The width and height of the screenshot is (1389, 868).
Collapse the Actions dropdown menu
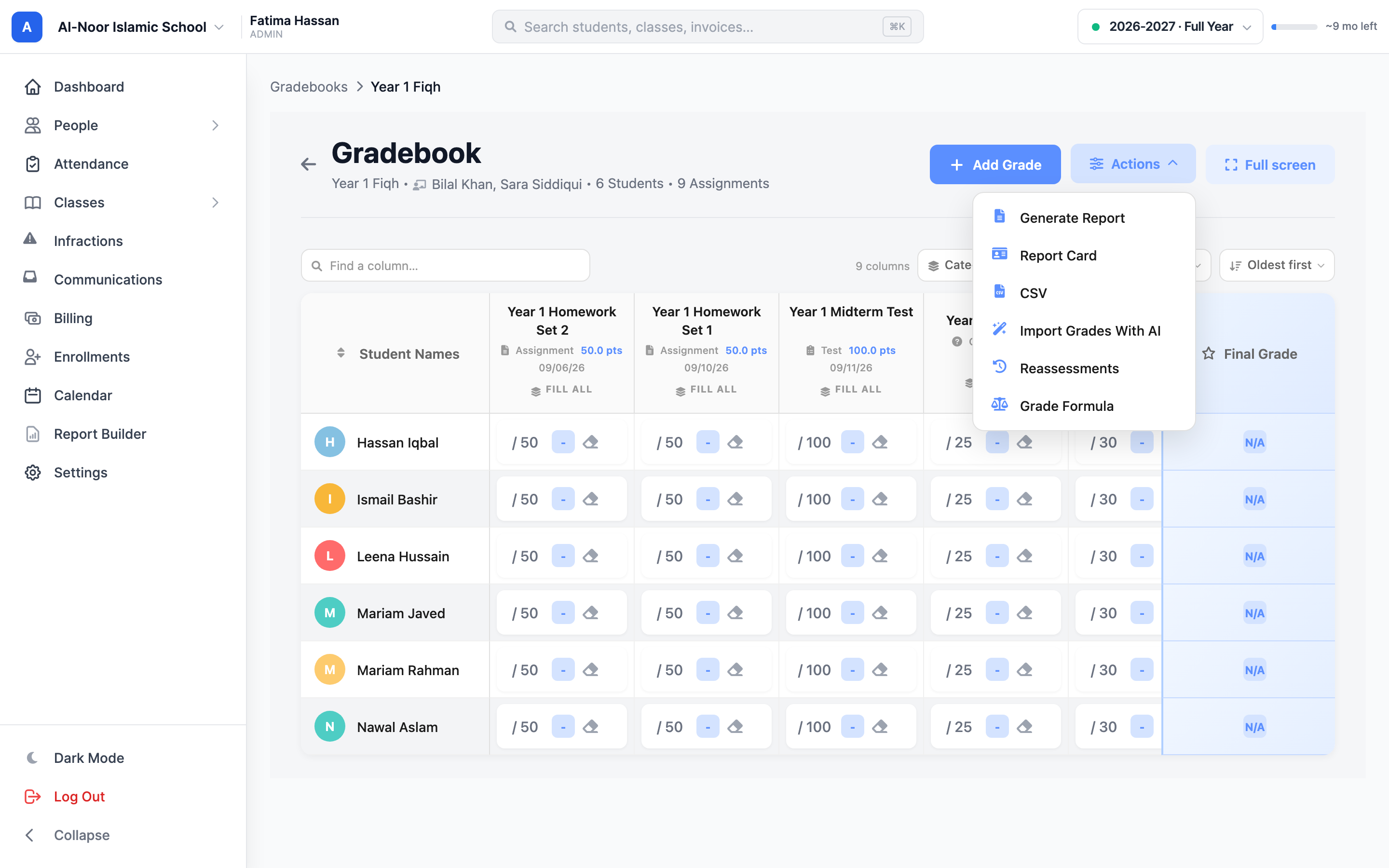[1133, 164]
